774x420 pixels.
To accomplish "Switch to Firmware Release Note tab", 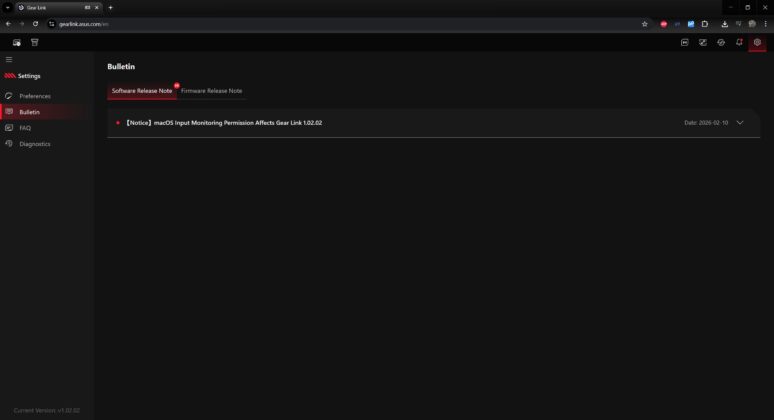I will click(x=211, y=91).
